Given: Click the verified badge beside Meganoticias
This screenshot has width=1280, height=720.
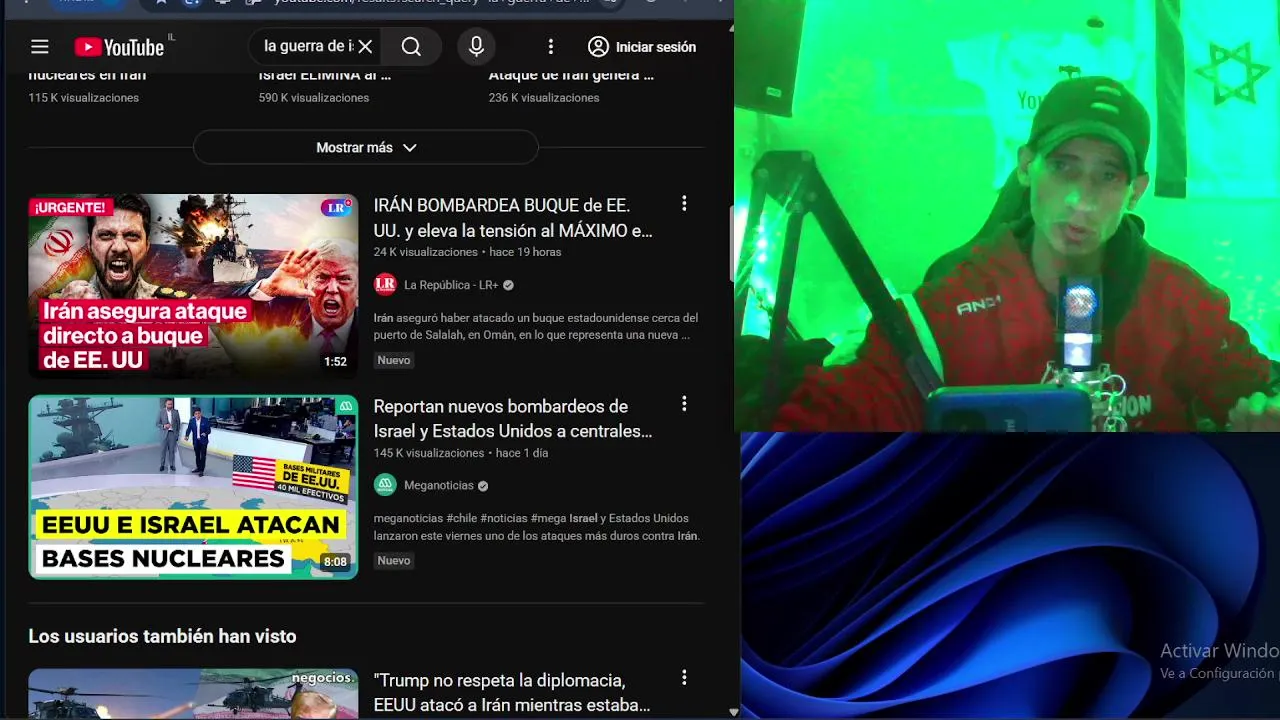Looking at the screenshot, I should click(x=483, y=486).
